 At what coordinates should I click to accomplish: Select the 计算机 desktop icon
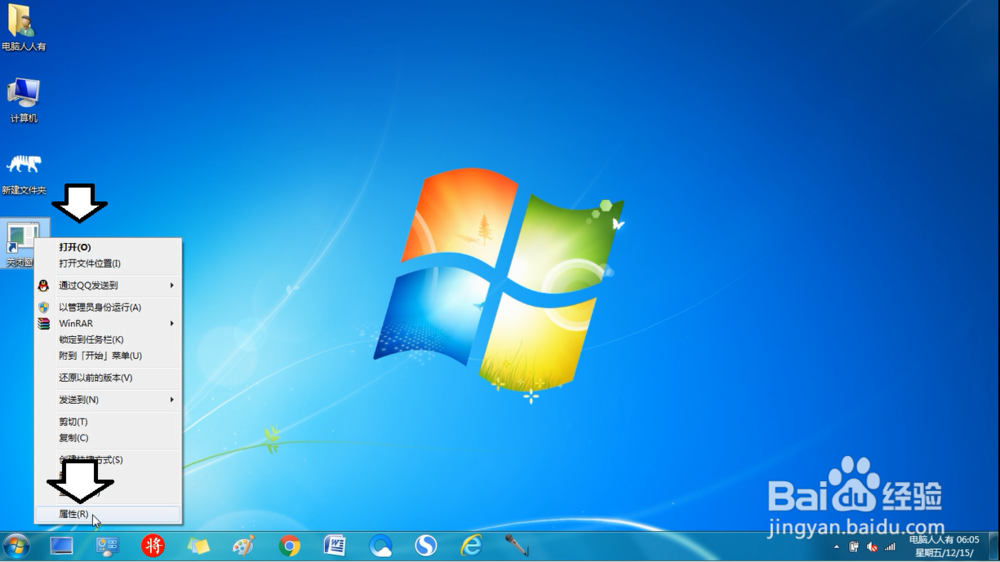tap(24, 100)
